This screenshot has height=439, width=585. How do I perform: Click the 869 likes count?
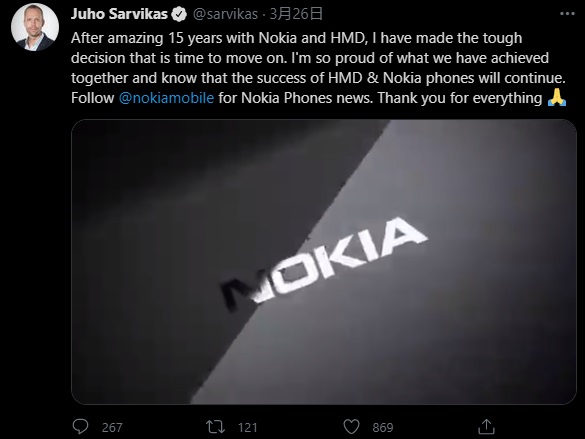383,427
